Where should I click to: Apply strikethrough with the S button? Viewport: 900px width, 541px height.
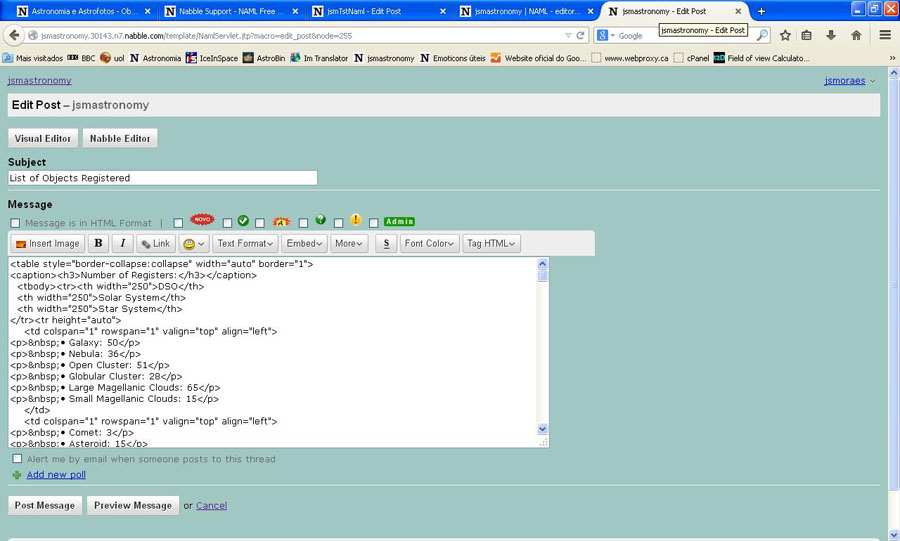386,243
